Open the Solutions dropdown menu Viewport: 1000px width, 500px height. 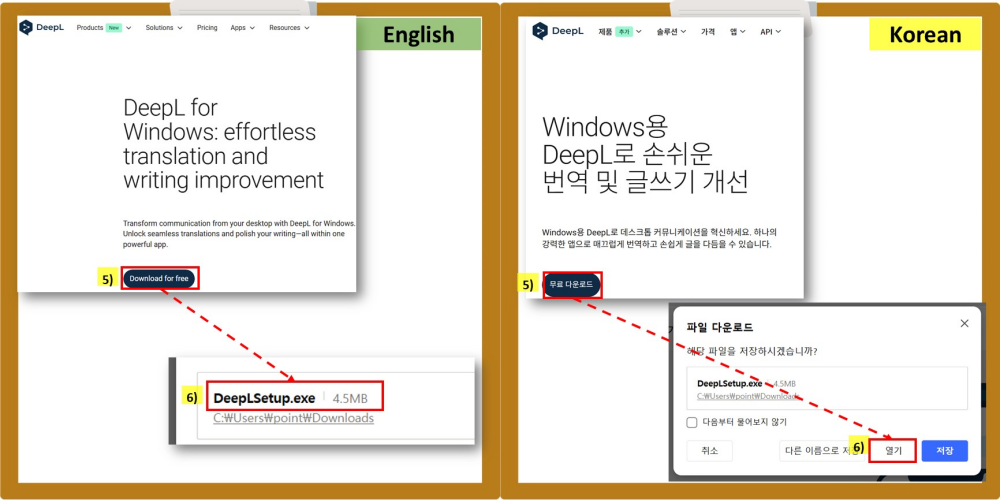[x=164, y=28]
